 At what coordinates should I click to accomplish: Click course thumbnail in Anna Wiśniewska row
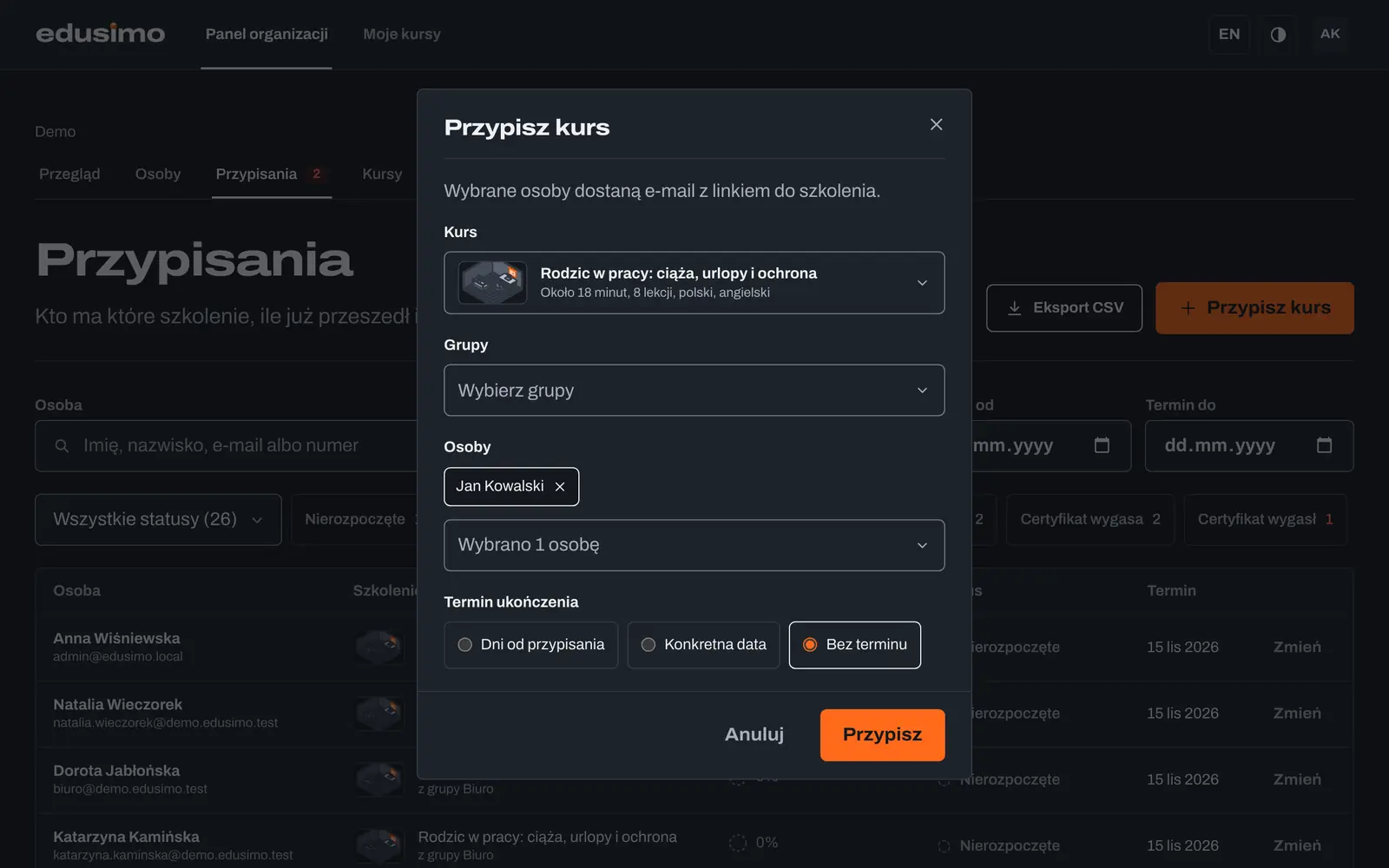379,647
